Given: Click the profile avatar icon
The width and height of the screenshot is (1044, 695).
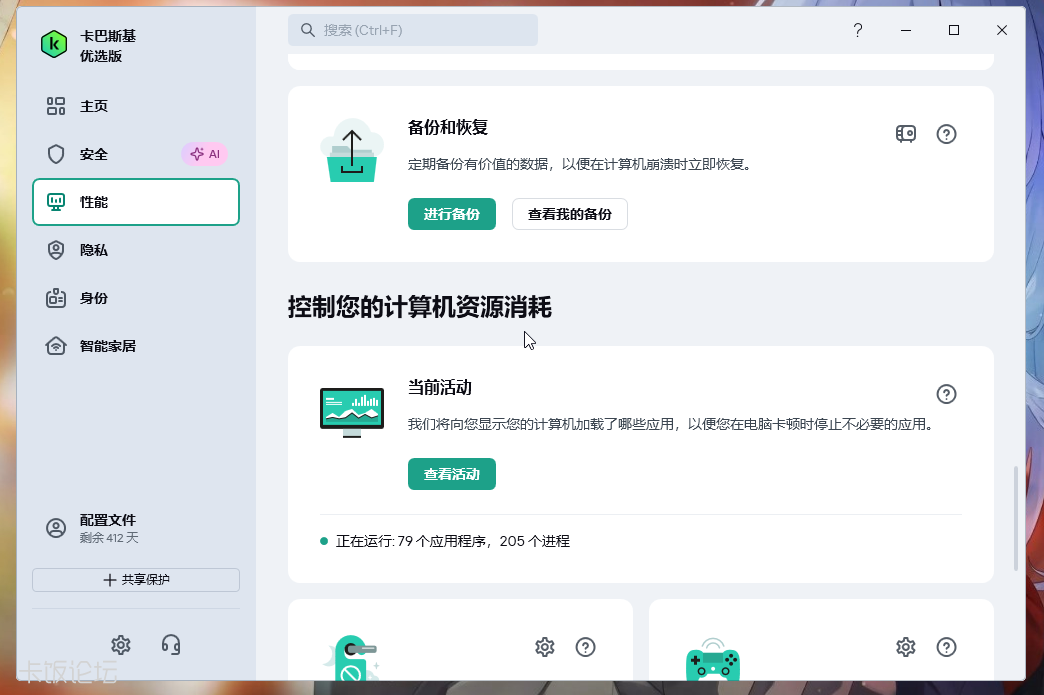Looking at the screenshot, I should (56, 528).
